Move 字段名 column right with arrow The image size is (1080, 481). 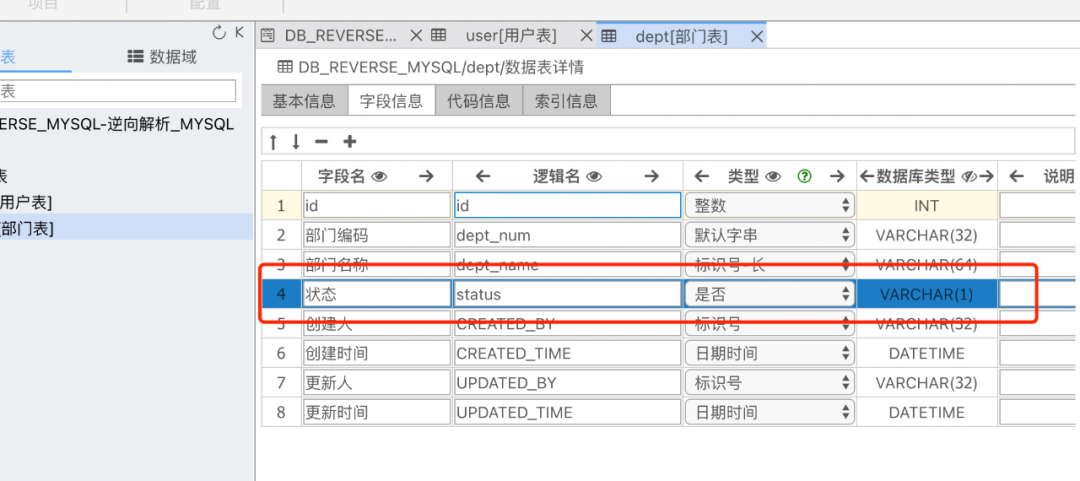pyautogui.click(x=426, y=177)
